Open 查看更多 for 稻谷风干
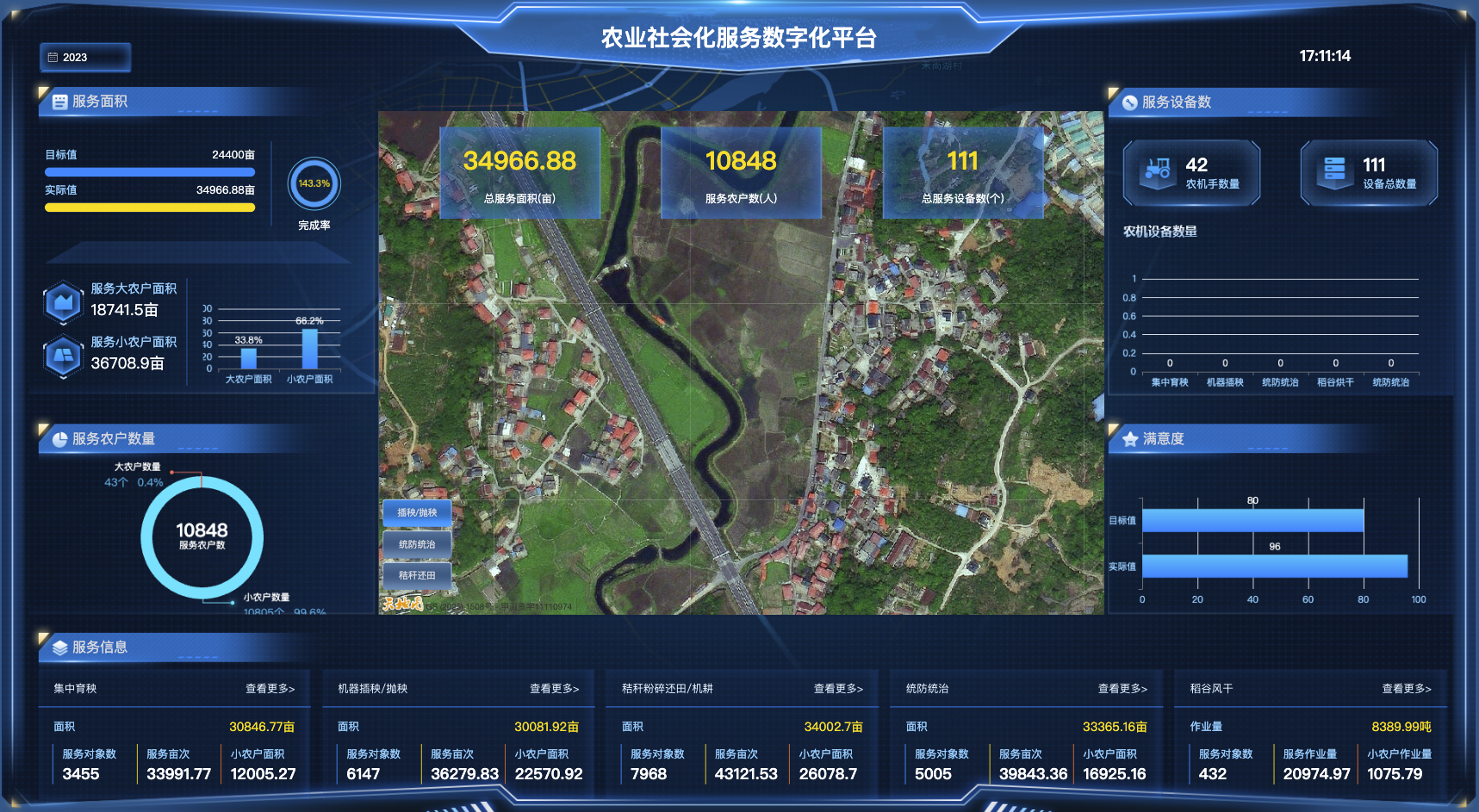This screenshot has height=812, width=1479. pyautogui.click(x=1407, y=689)
